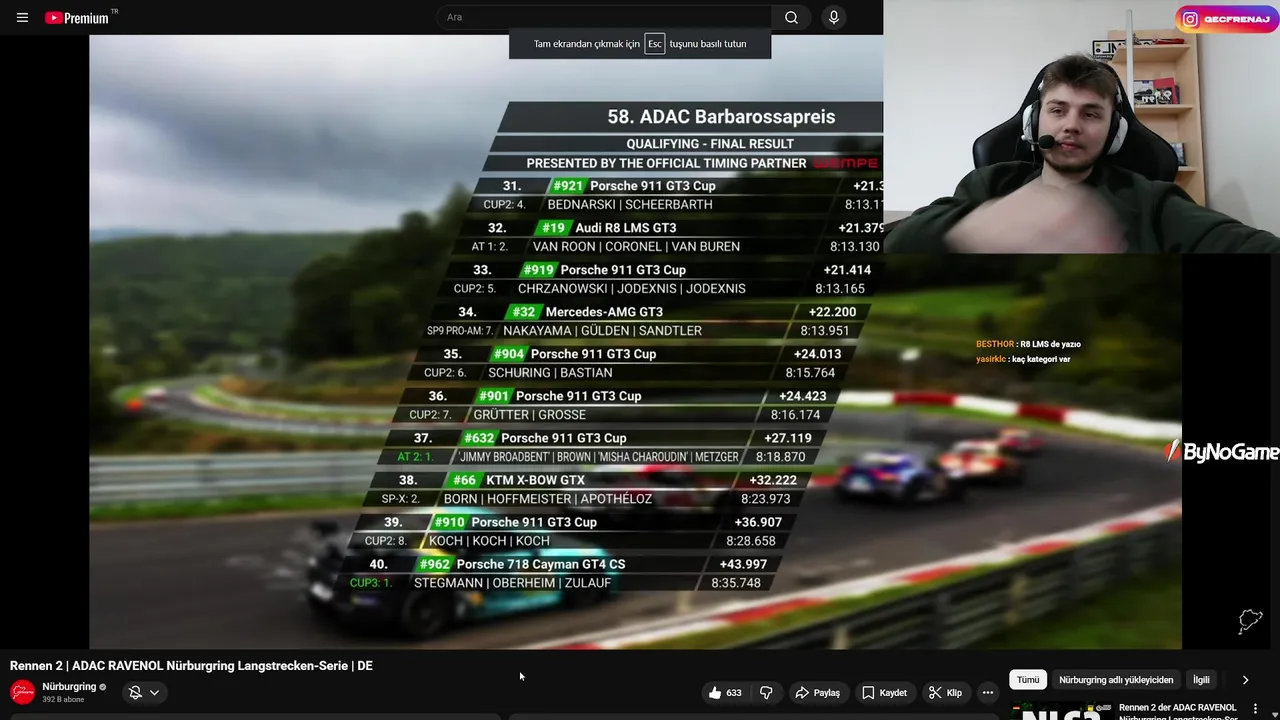Open the YouTube hamburger guide menu
The image size is (1280, 720).
point(22,17)
